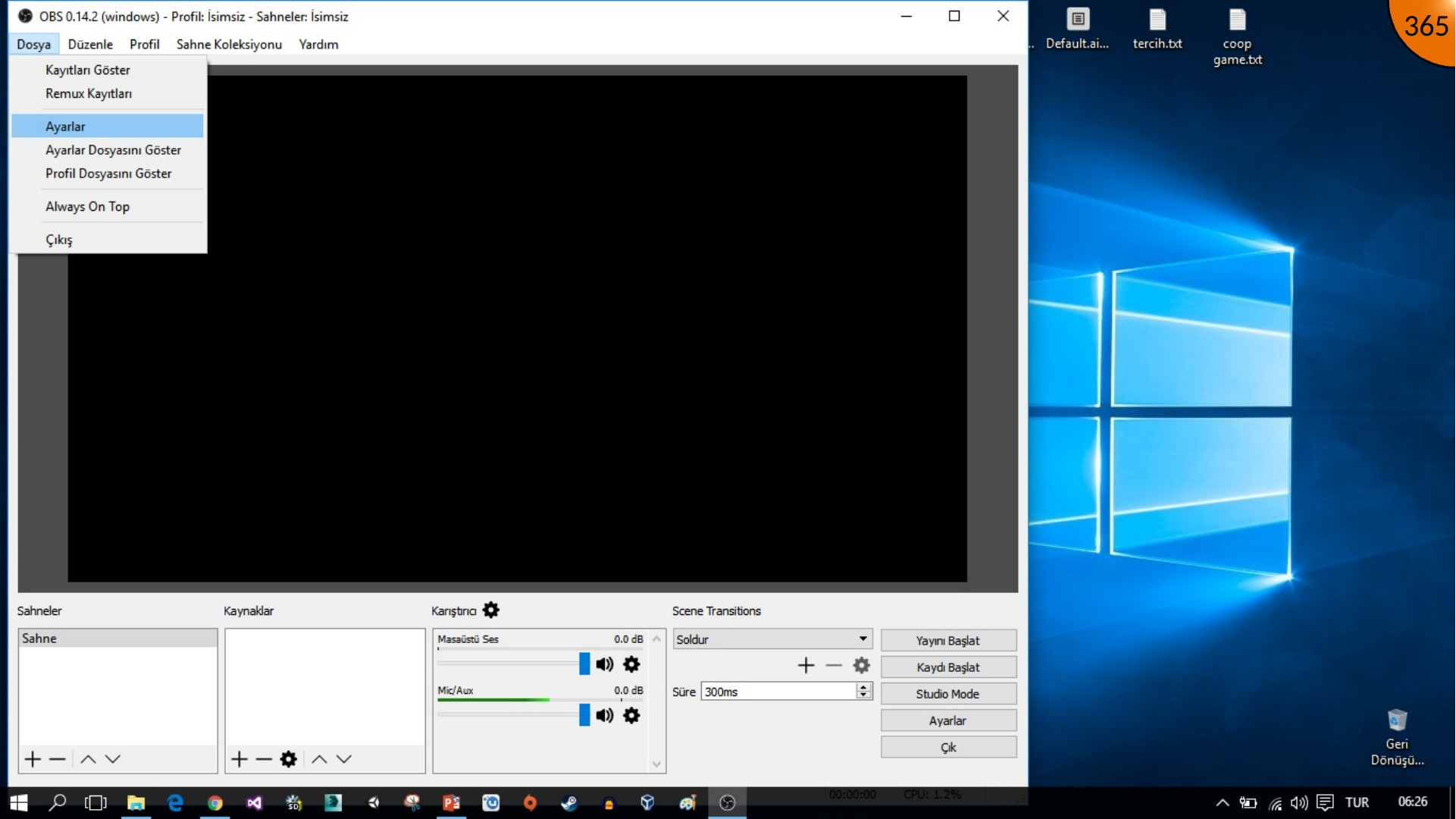
Task: Click Masaüstü Ses volume slider handle
Action: [x=584, y=664]
